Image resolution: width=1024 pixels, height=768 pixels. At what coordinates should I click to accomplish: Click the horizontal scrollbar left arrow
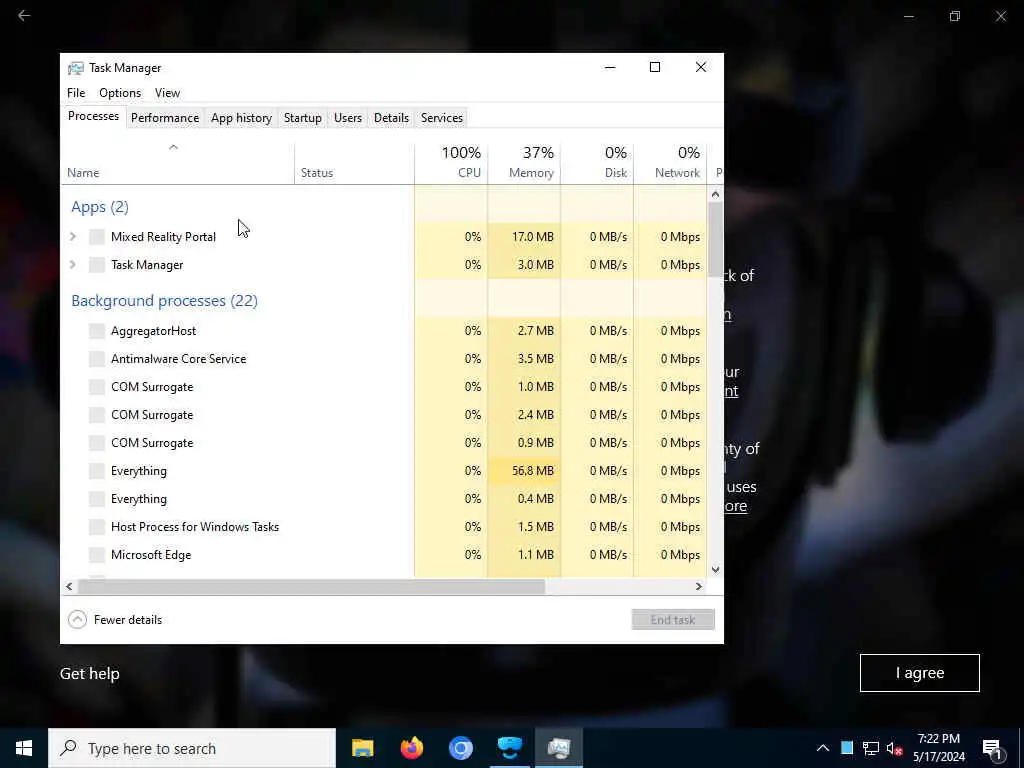click(x=69, y=586)
